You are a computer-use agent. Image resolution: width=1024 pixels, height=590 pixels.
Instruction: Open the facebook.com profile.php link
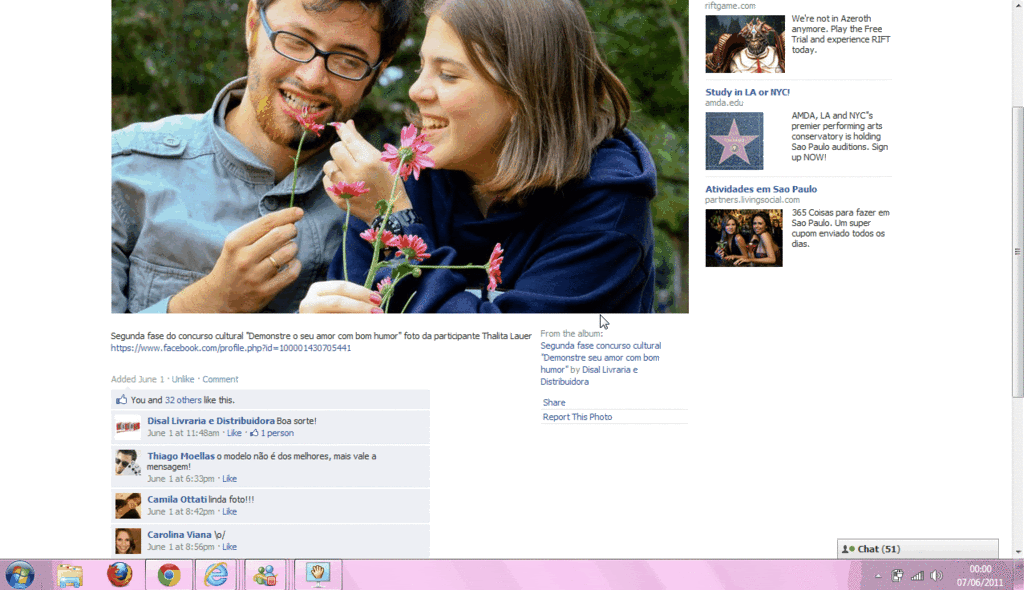pyautogui.click(x=230, y=348)
